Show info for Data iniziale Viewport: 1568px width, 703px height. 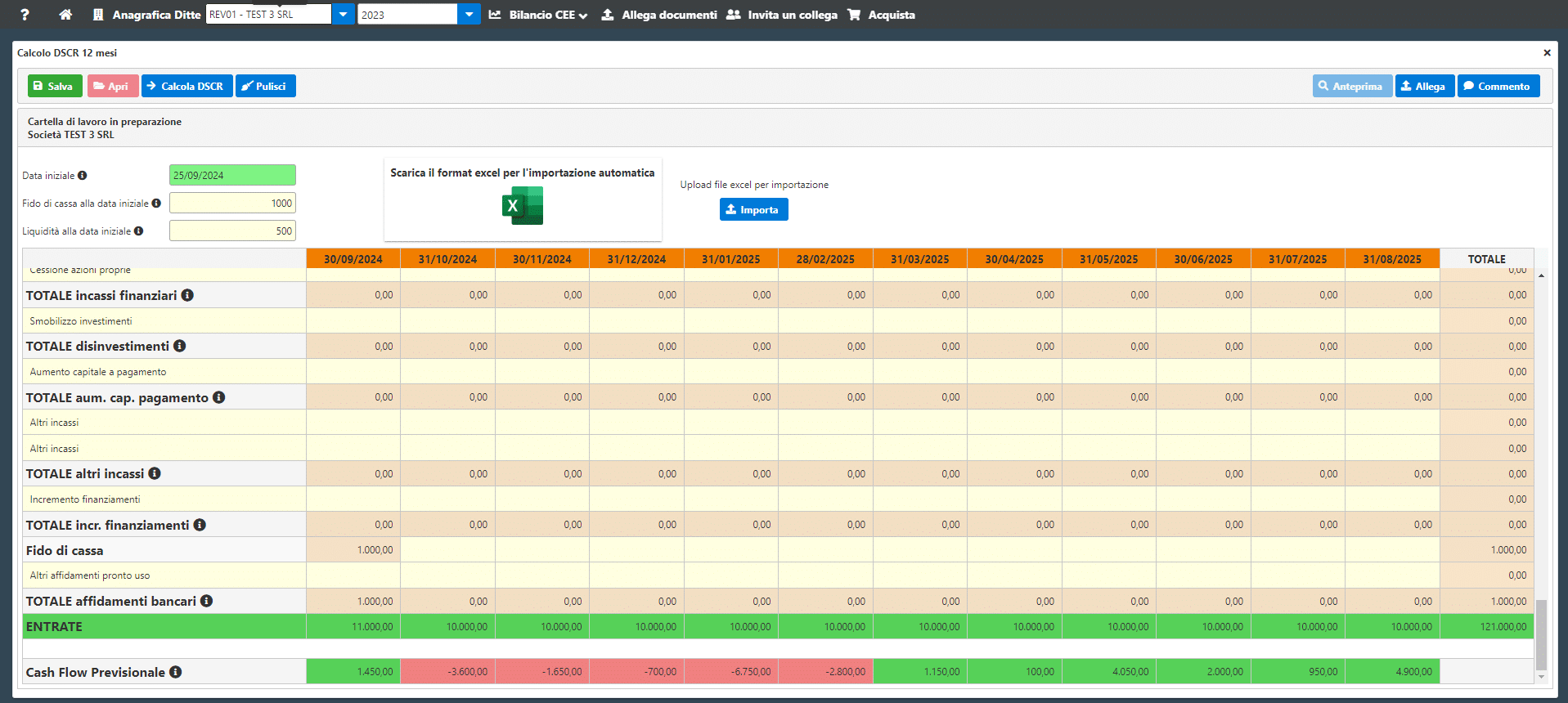pos(83,176)
